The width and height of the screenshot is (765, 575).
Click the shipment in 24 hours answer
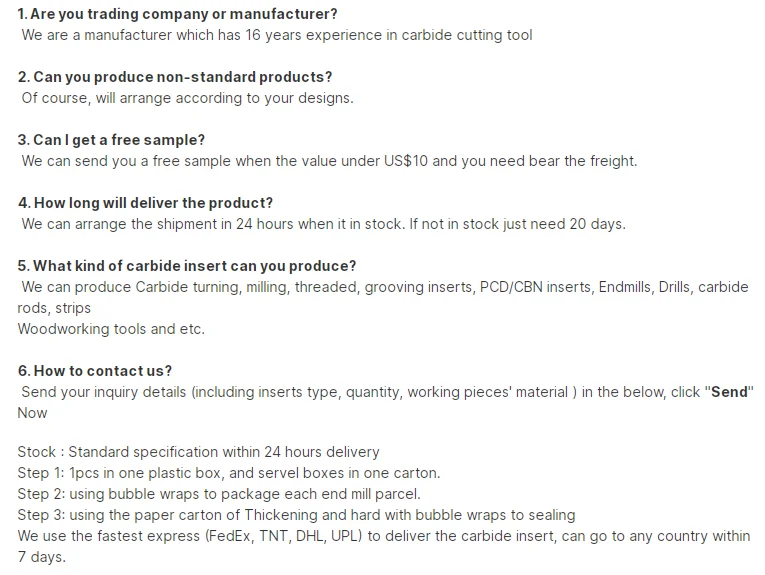(323, 224)
